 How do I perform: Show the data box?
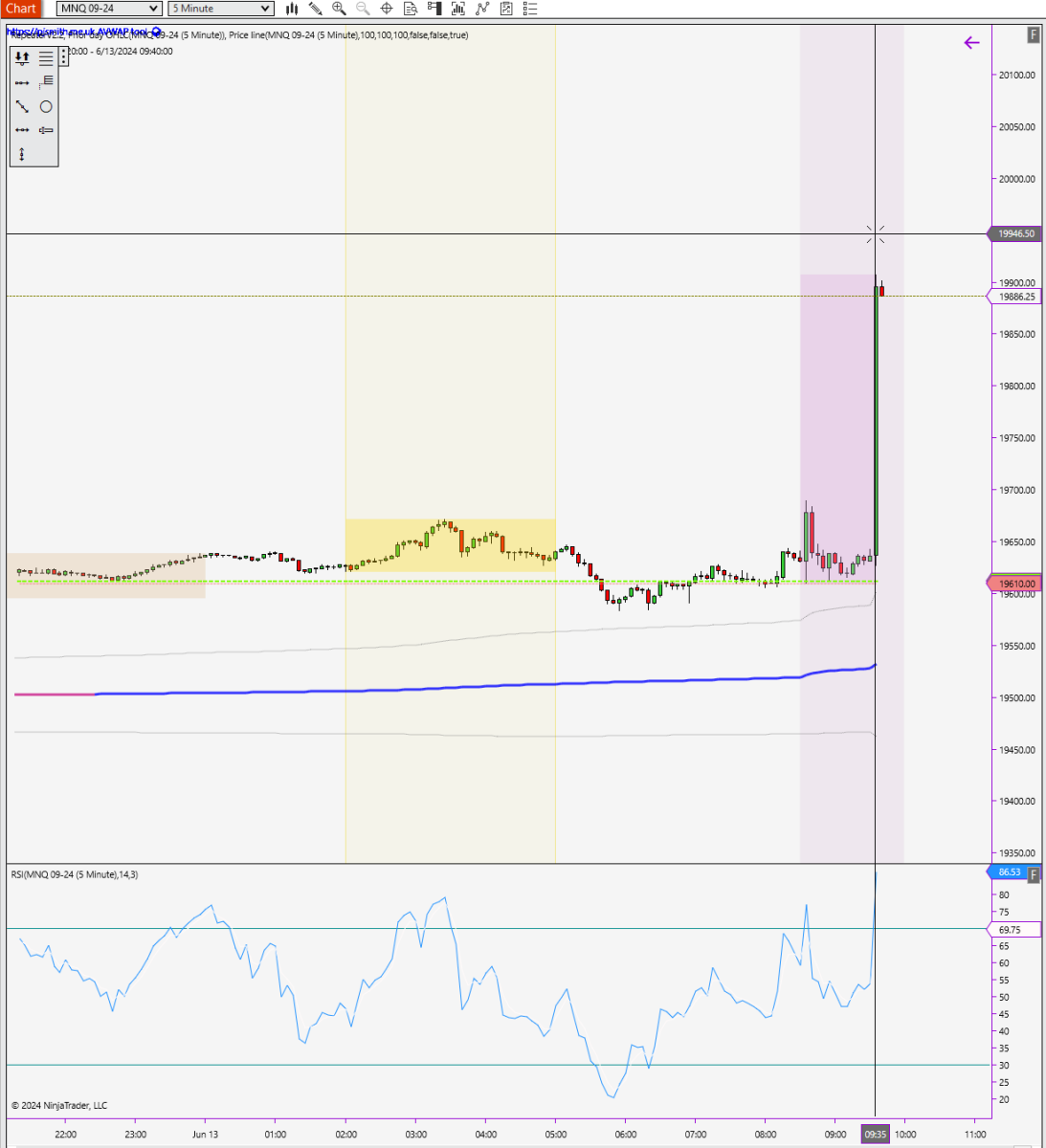coord(411,9)
